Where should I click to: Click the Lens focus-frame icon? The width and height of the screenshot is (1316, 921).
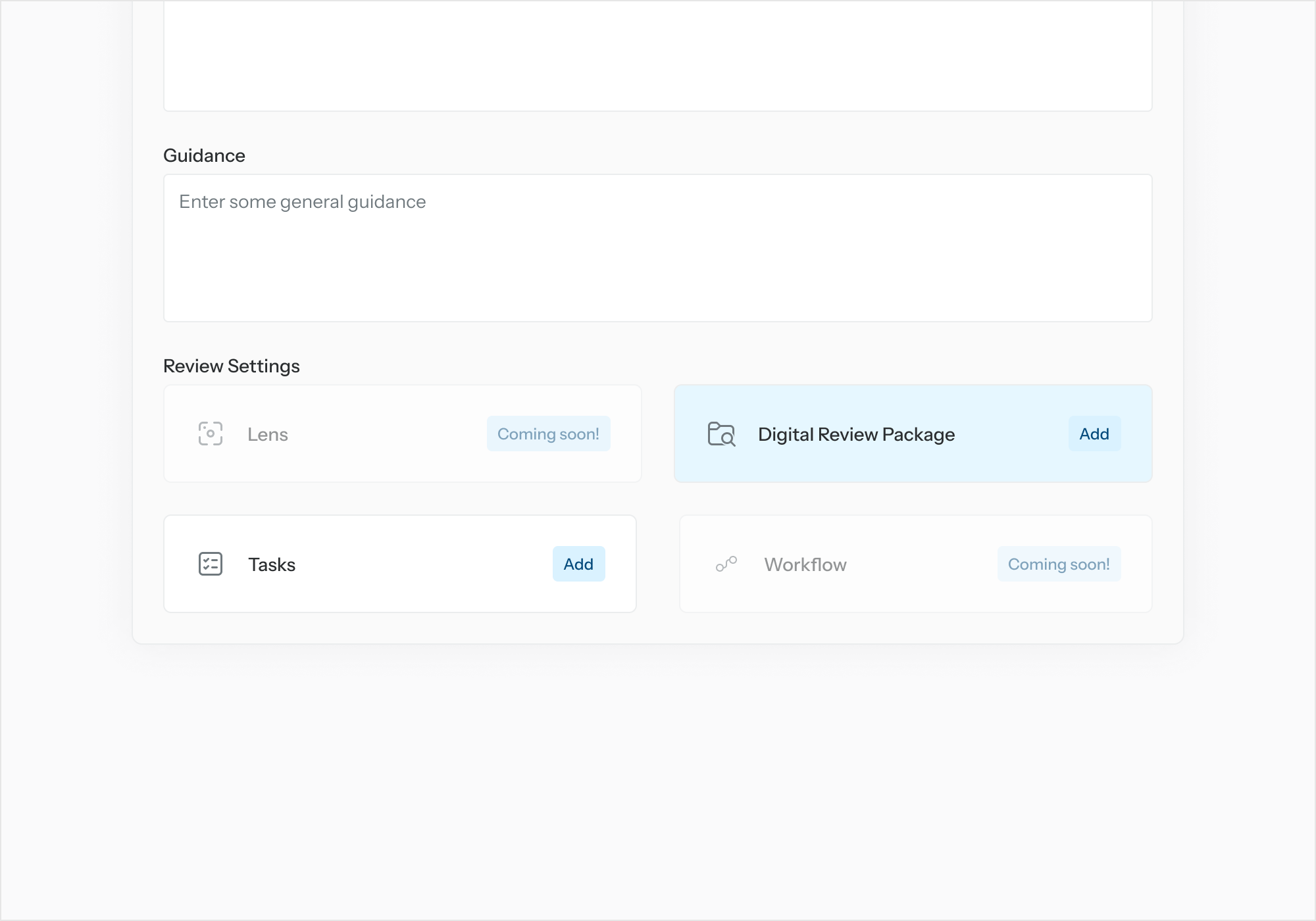click(x=211, y=434)
